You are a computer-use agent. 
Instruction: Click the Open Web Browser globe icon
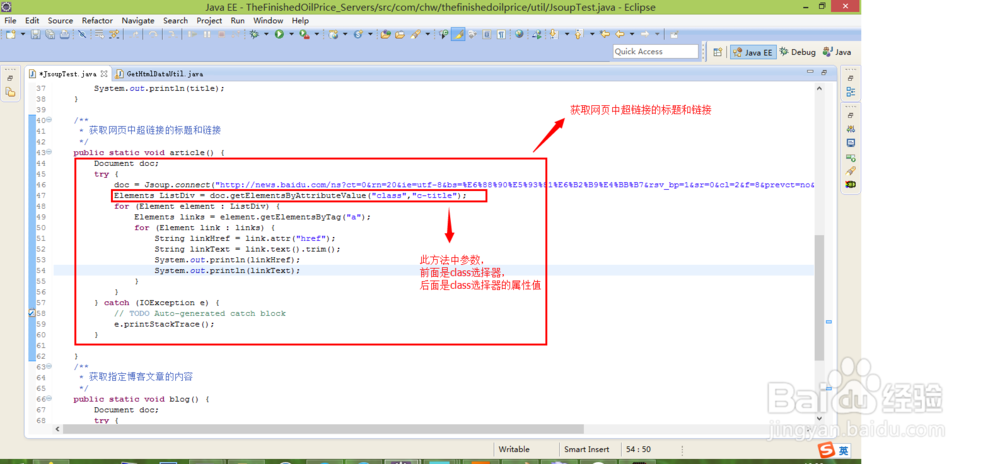tap(519, 34)
